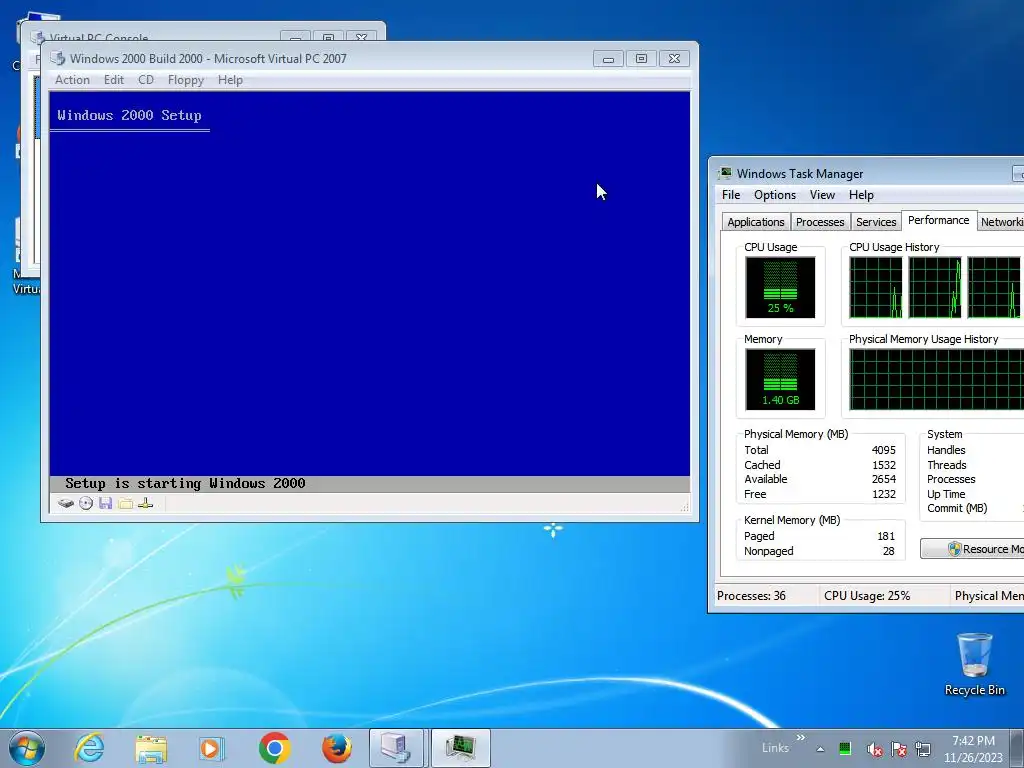Open Task Manager's View menu
The width and height of the screenshot is (1024, 768).
822,195
